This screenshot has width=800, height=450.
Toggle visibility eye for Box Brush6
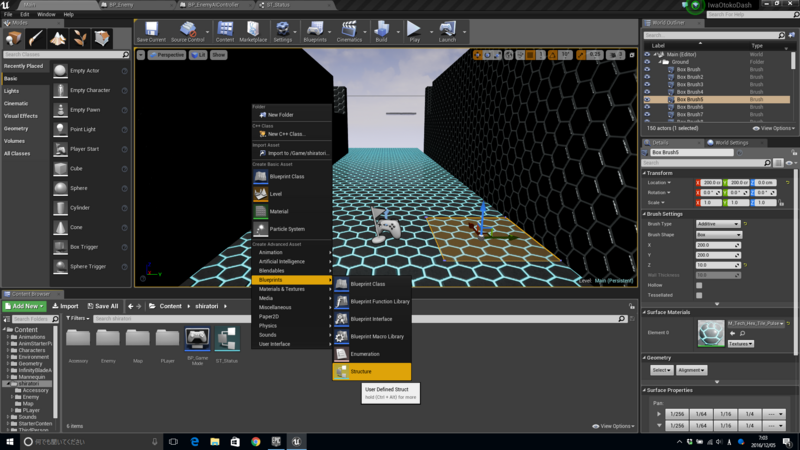647,107
